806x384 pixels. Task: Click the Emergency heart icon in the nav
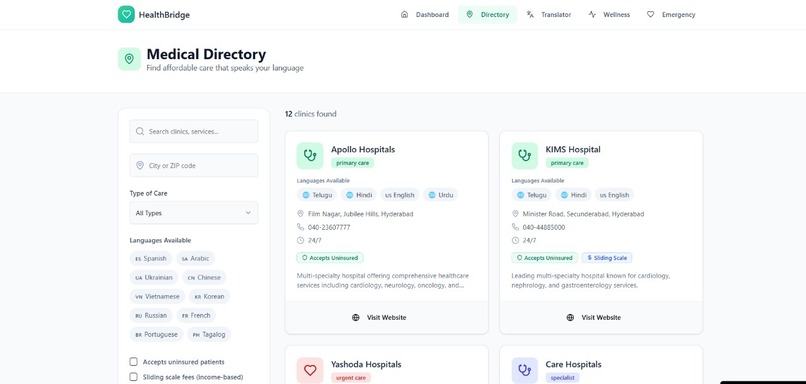pos(650,14)
